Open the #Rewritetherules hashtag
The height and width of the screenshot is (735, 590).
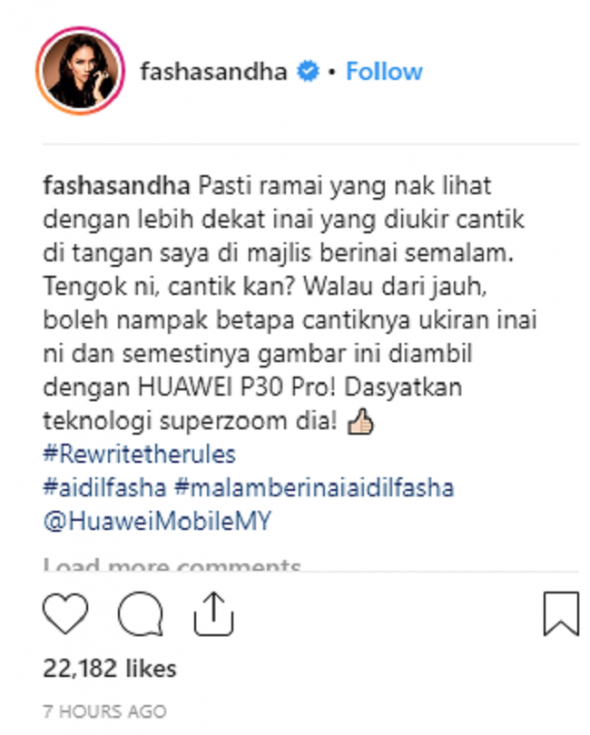(x=140, y=455)
